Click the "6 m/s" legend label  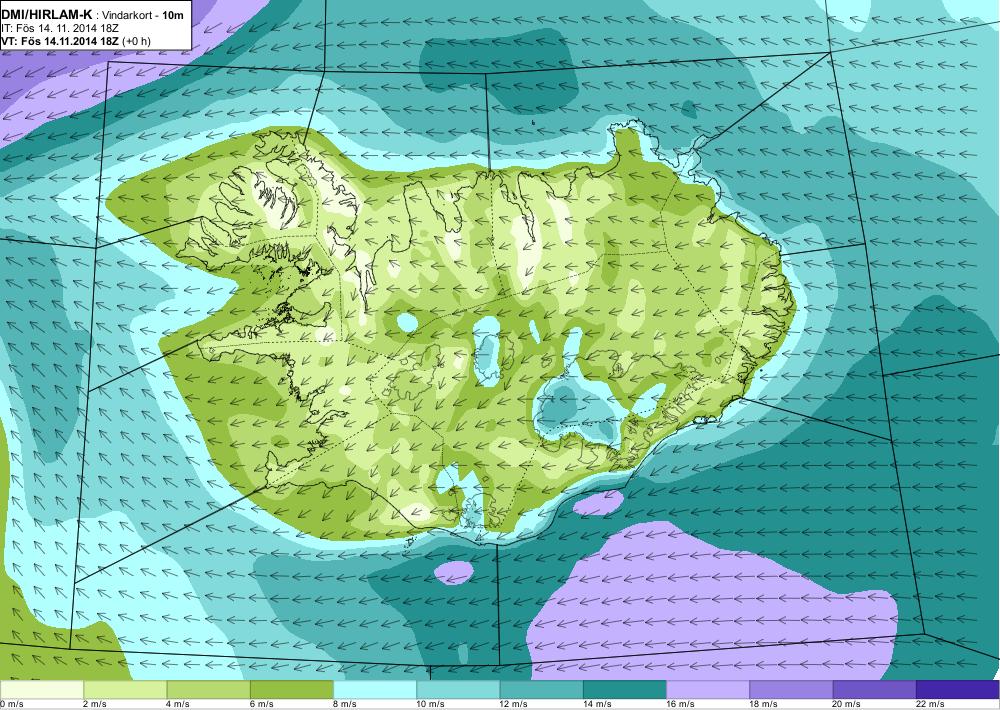262,704
